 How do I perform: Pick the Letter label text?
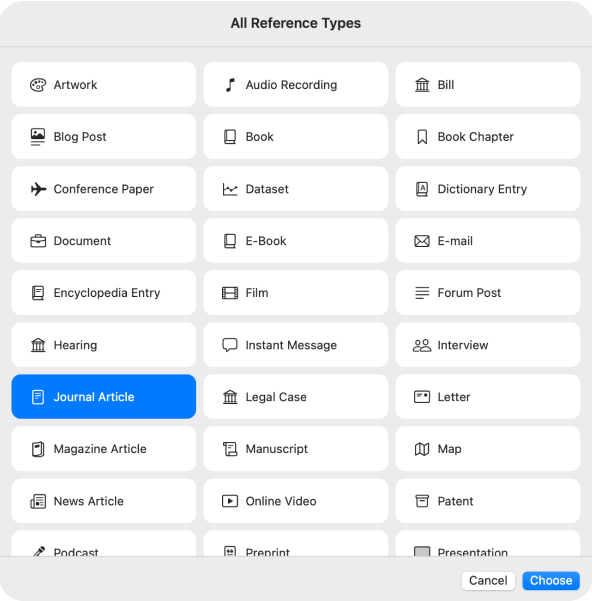click(x=454, y=397)
